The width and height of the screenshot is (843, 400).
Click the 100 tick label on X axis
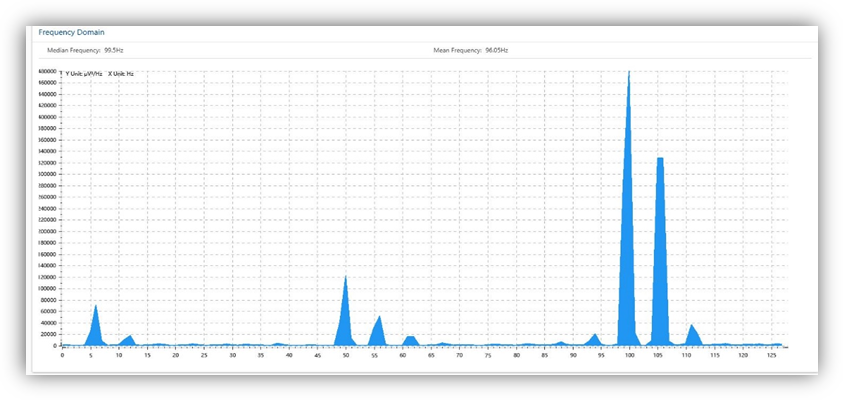tap(629, 354)
